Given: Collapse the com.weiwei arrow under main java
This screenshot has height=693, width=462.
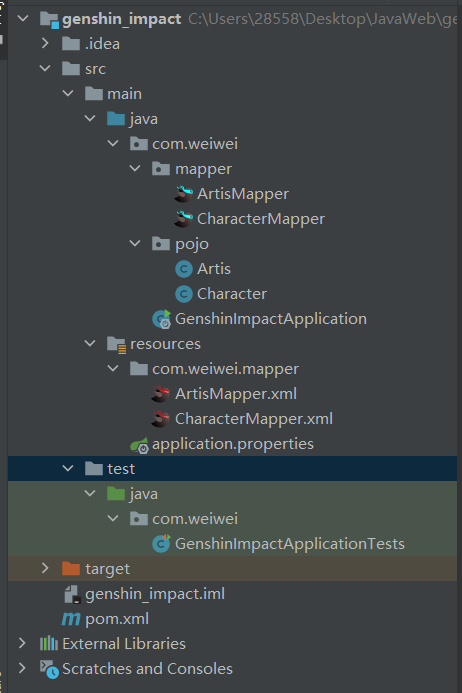Looking at the screenshot, I should 113,143.
